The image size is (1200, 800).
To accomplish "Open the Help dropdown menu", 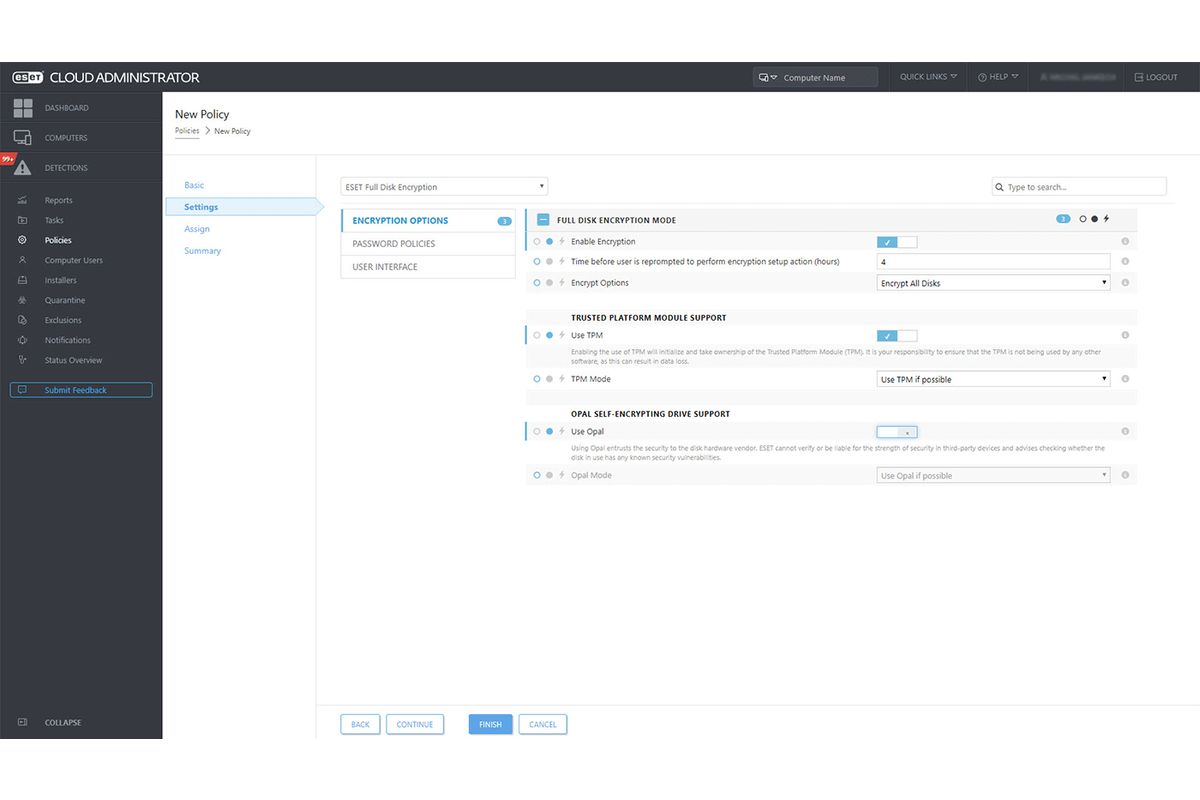I will (998, 77).
